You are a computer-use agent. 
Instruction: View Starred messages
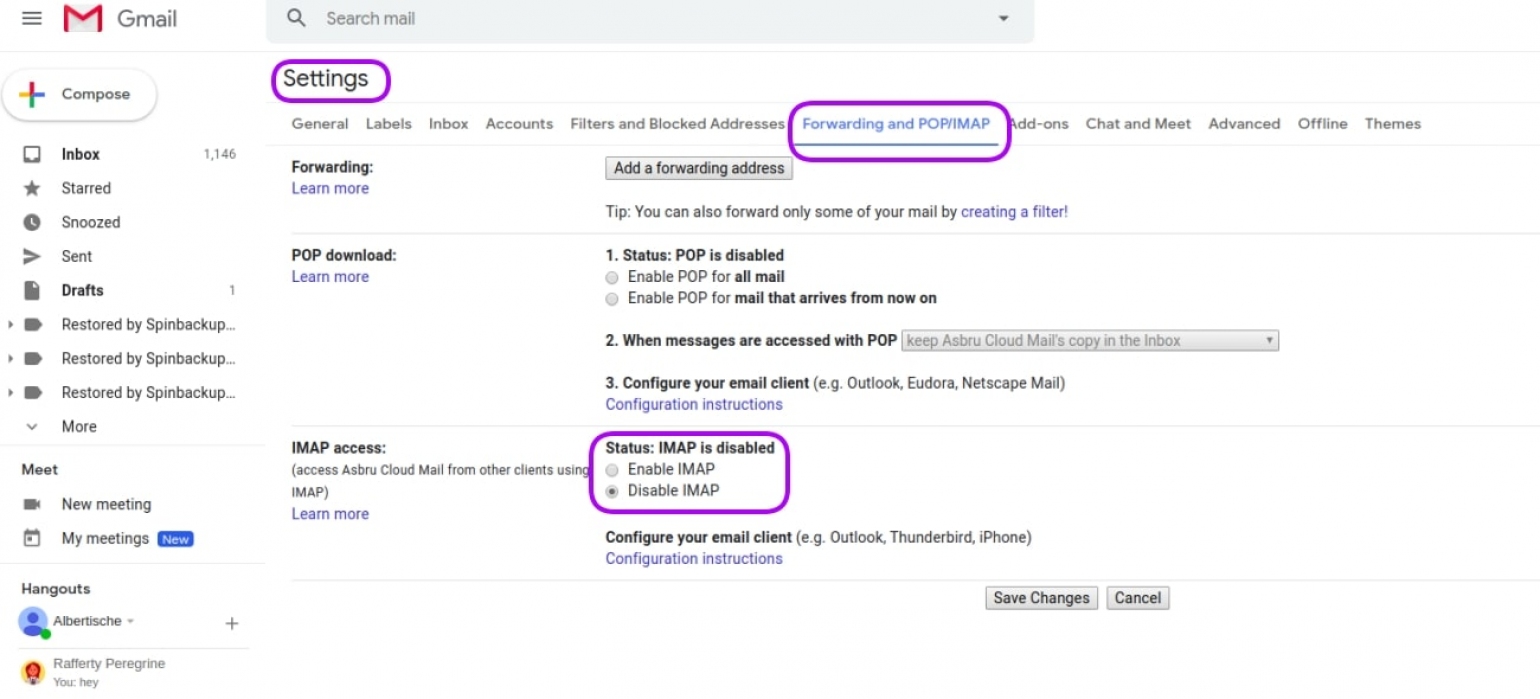86,188
